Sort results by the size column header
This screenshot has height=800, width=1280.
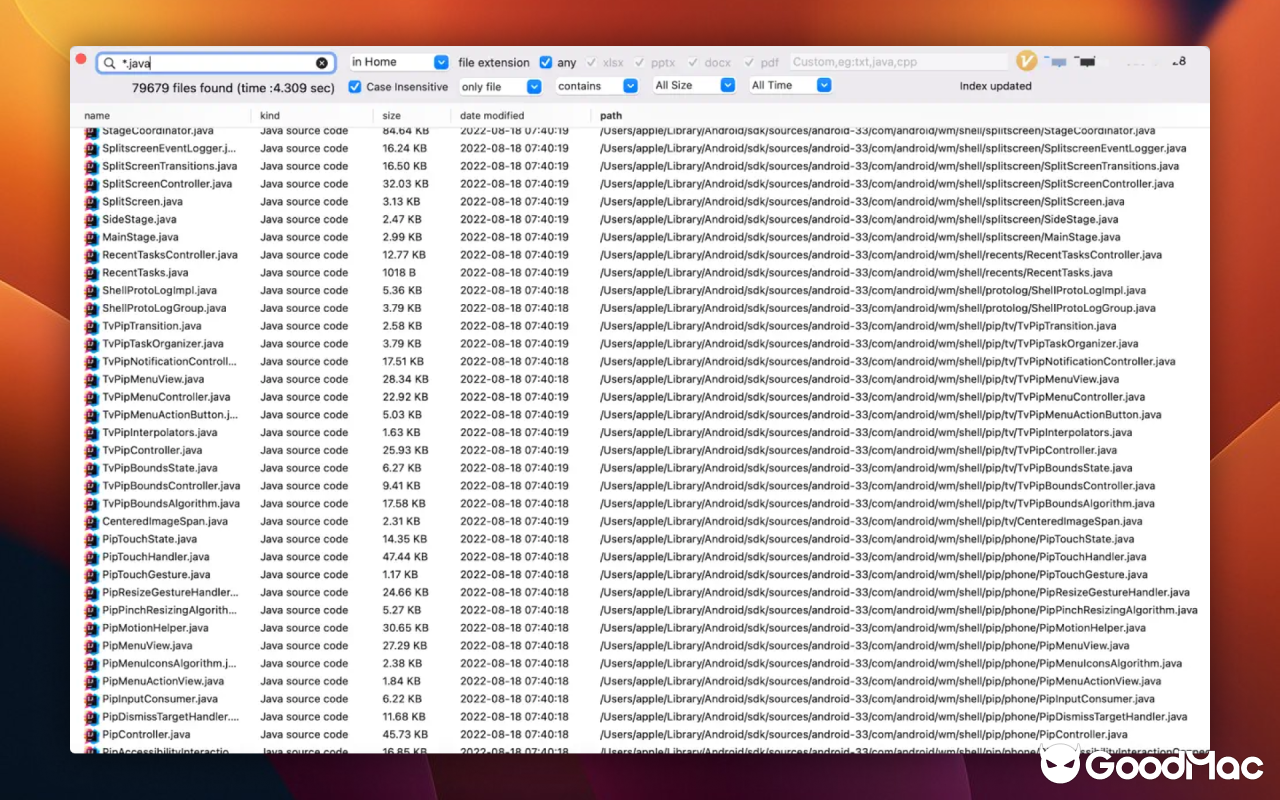coord(388,115)
